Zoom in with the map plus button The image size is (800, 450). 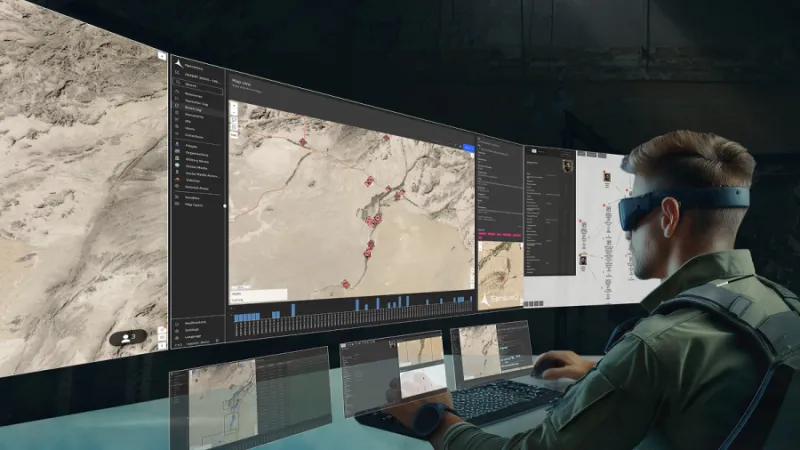[234, 106]
